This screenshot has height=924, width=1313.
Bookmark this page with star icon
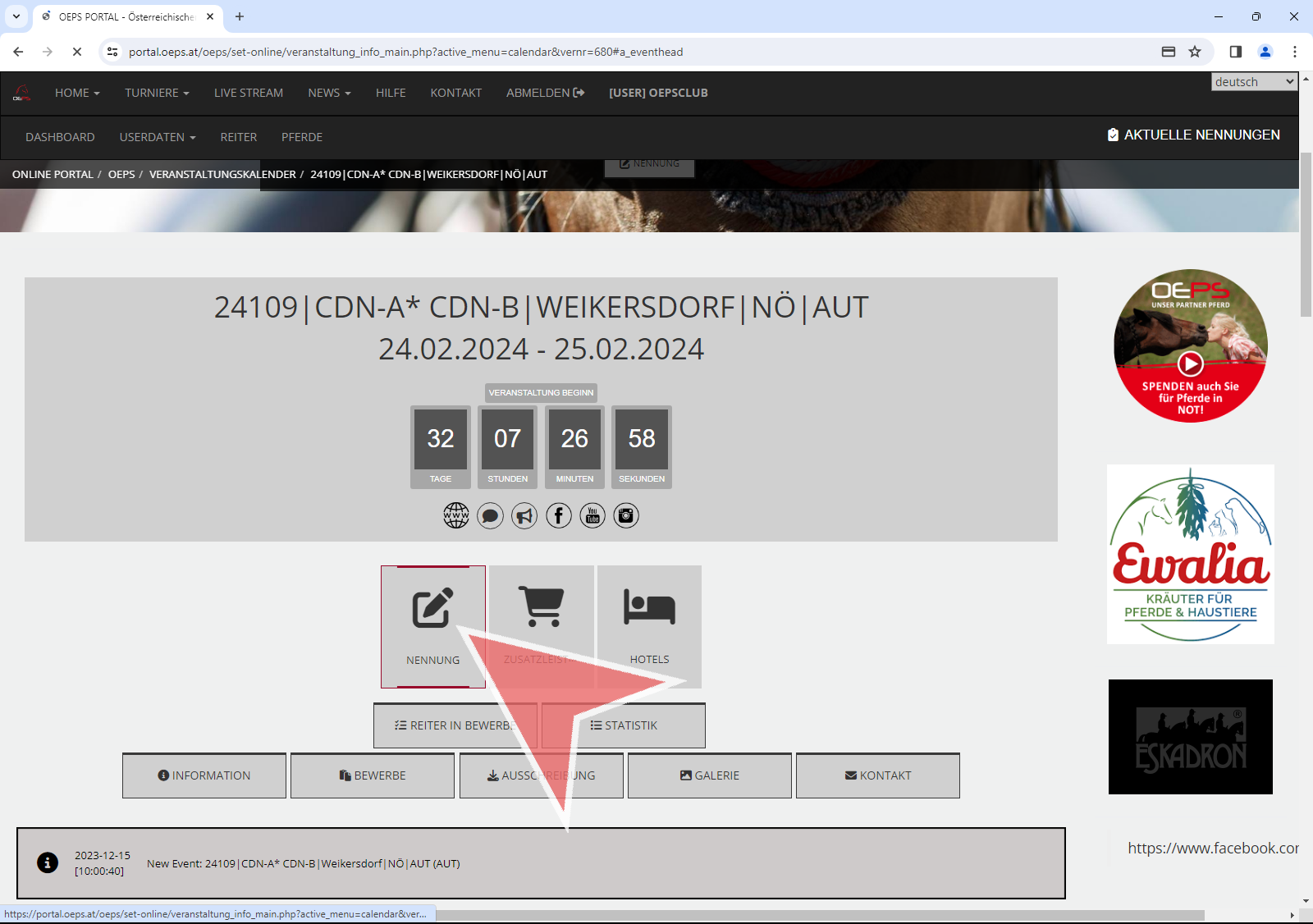pyautogui.click(x=1195, y=52)
